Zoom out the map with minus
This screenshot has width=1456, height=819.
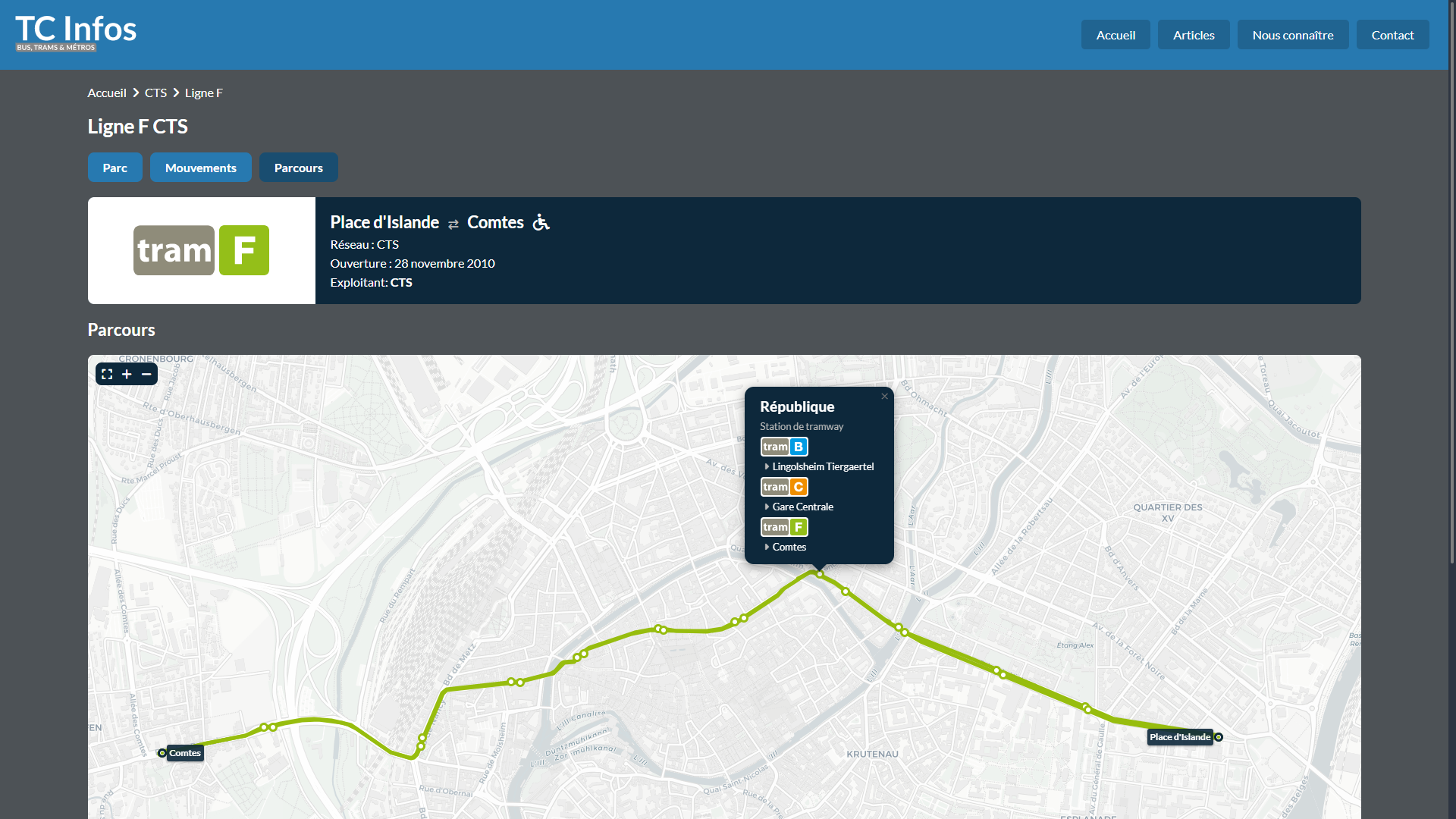(x=146, y=374)
